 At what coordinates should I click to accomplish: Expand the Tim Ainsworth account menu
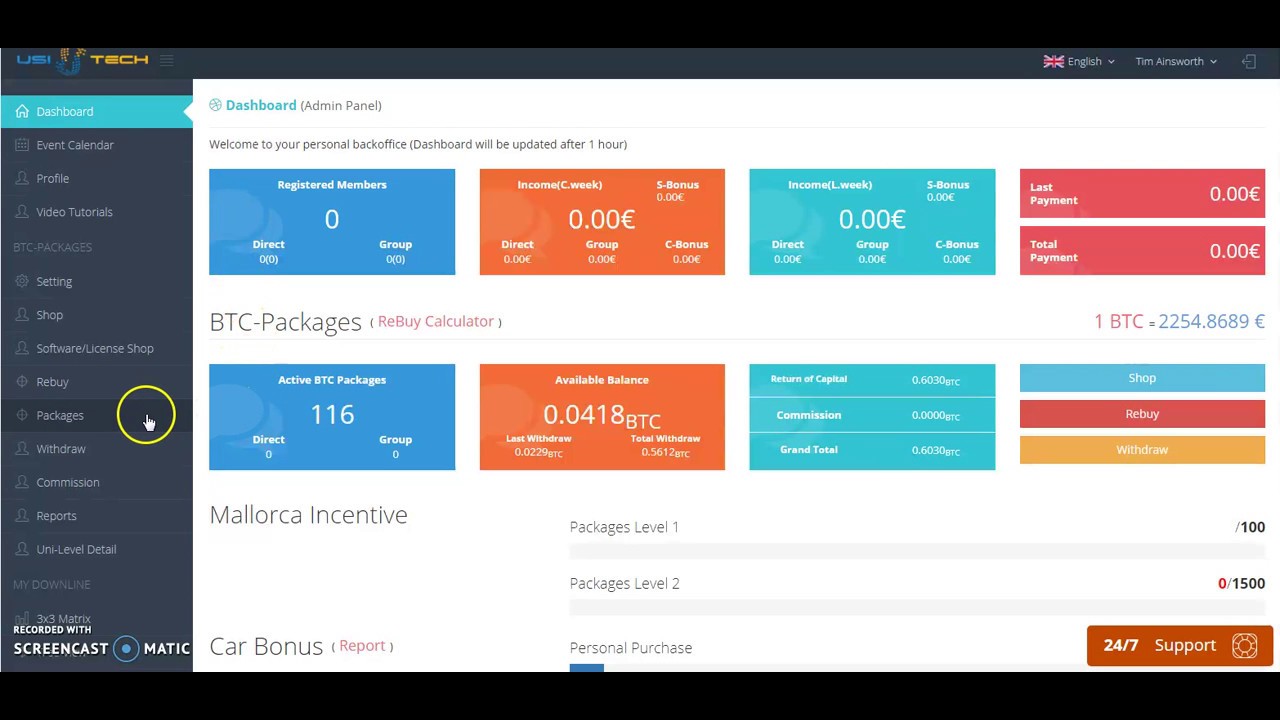pyautogui.click(x=1176, y=61)
